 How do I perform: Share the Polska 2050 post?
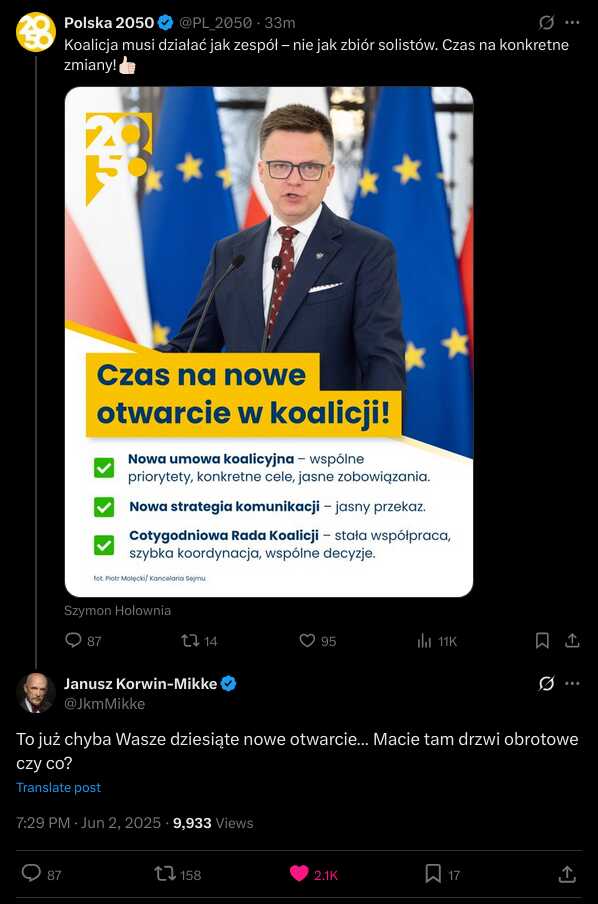point(572,641)
